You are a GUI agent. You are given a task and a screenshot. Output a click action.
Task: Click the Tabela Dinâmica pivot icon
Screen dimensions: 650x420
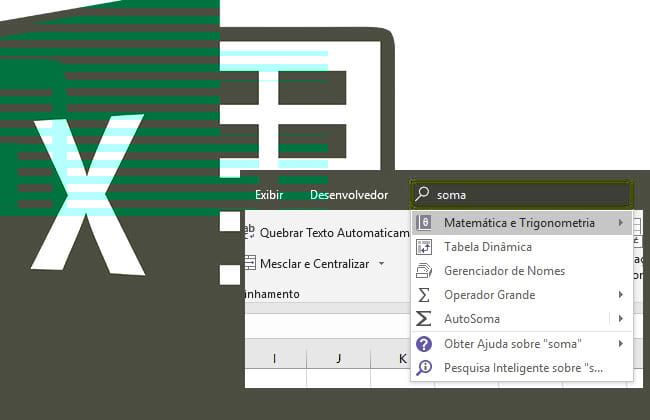pos(424,247)
